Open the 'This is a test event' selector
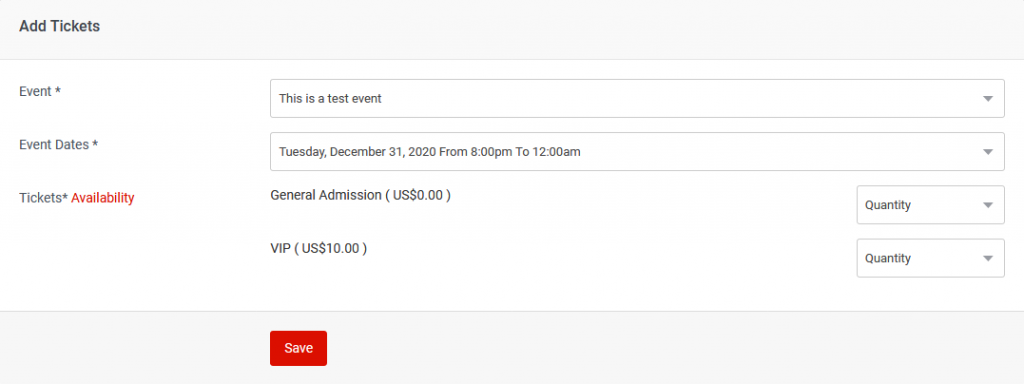Image resolution: width=1024 pixels, height=384 pixels. click(x=637, y=99)
